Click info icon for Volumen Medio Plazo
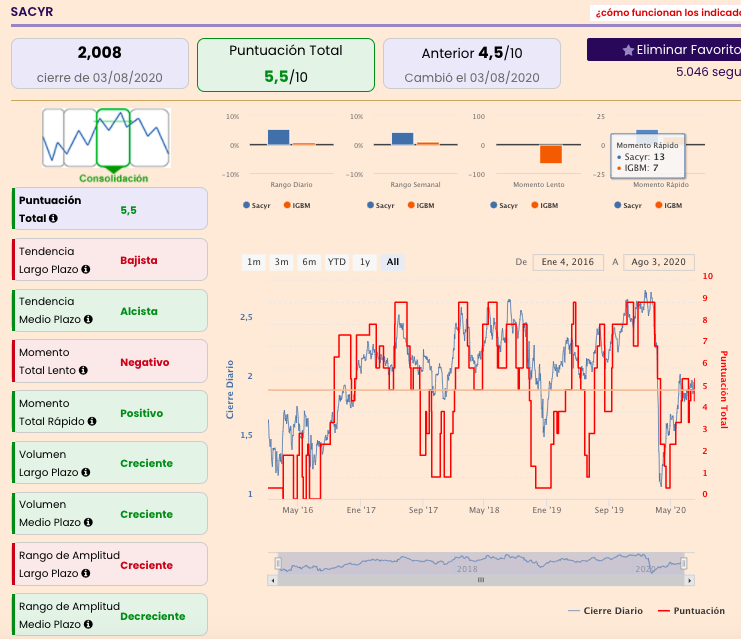The image size is (741, 639). point(88,522)
